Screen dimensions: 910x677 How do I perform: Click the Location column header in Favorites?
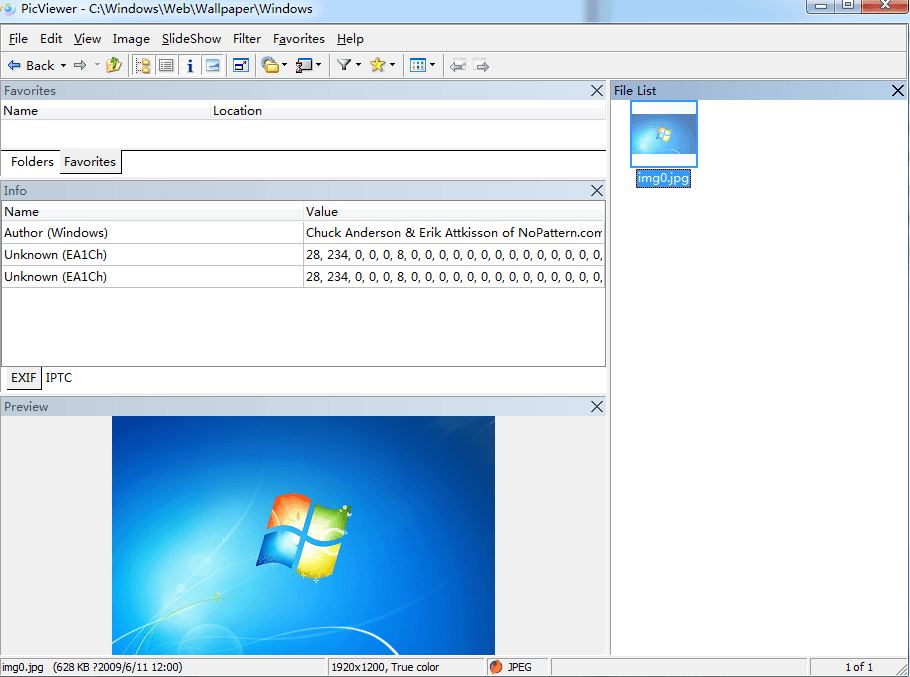click(x=237, y=111)
